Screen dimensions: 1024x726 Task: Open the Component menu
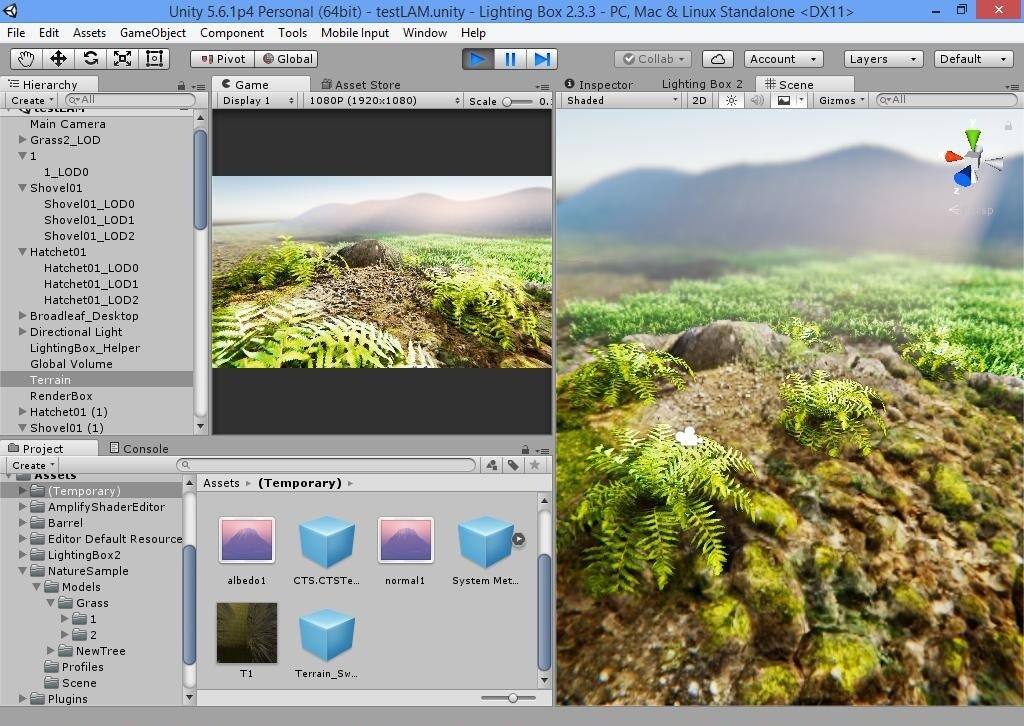232,33
